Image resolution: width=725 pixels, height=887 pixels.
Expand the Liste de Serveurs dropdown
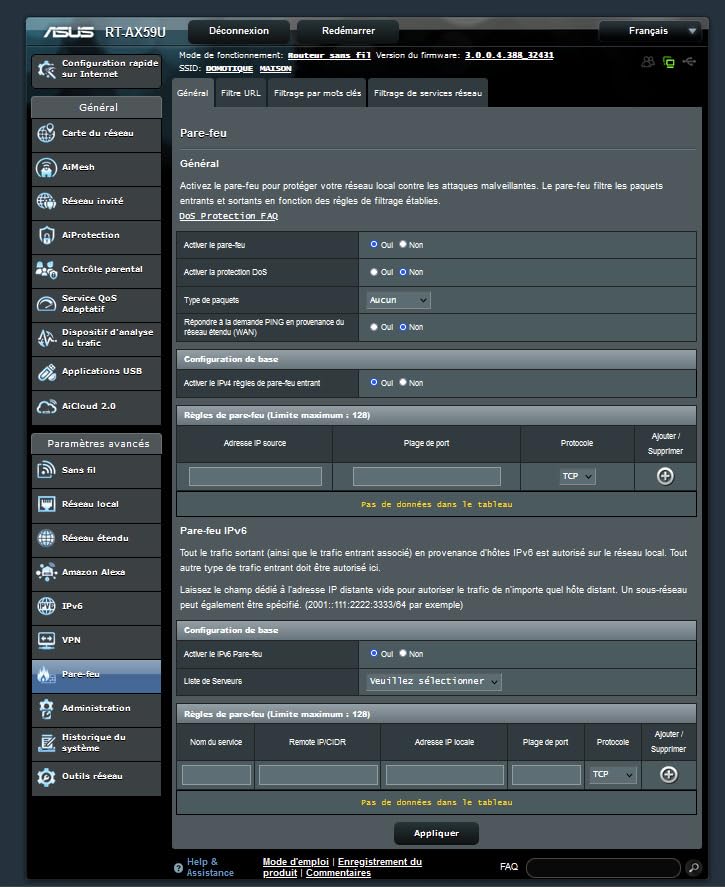coord(434,681)
